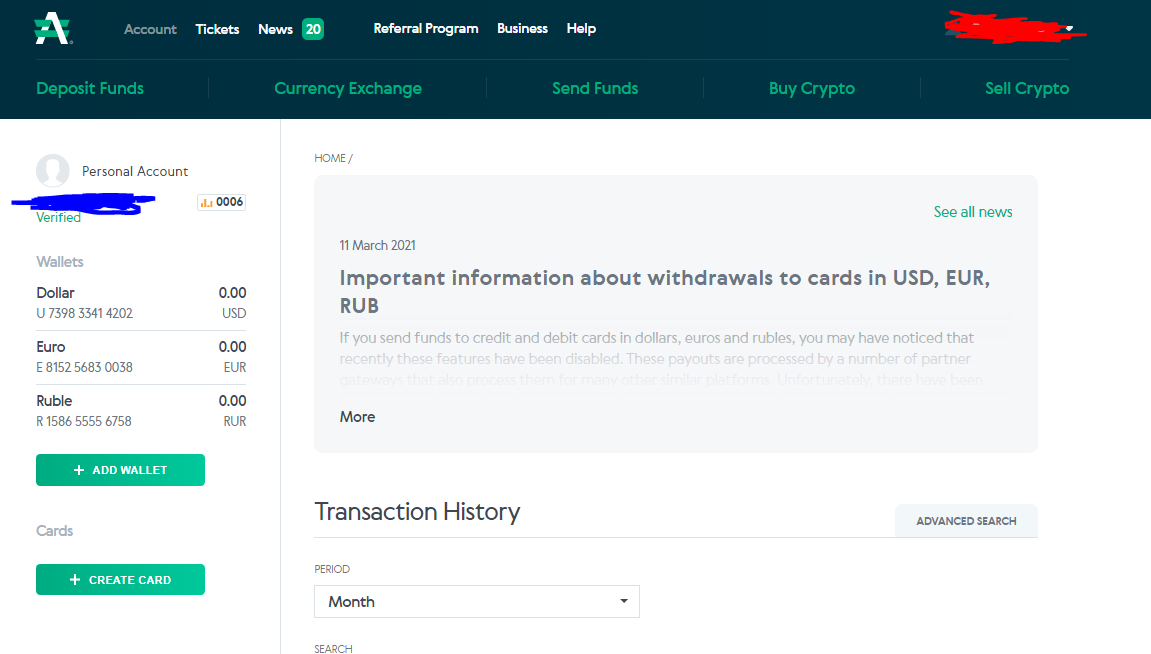
Task: Click the Transaction History heading
Action: [417, 512]
